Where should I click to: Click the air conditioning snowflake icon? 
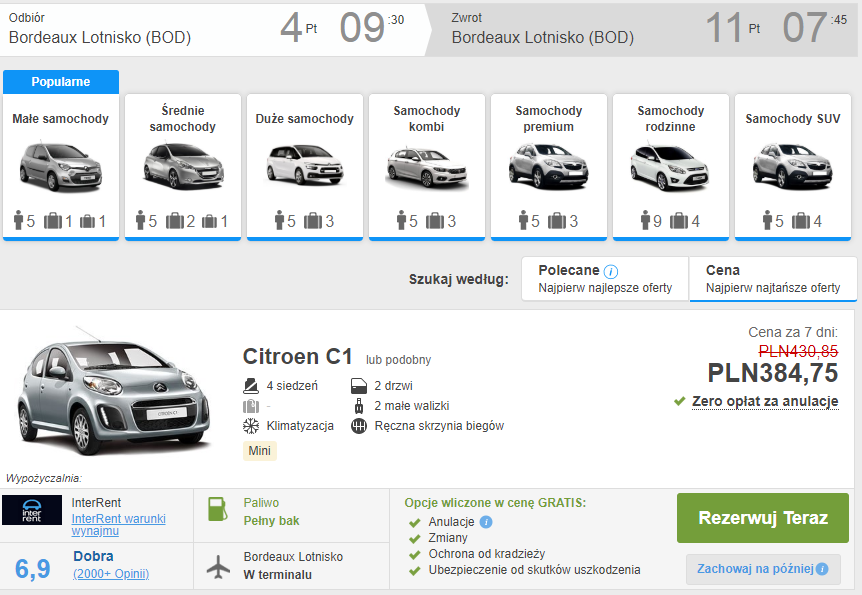coord(251,426)
